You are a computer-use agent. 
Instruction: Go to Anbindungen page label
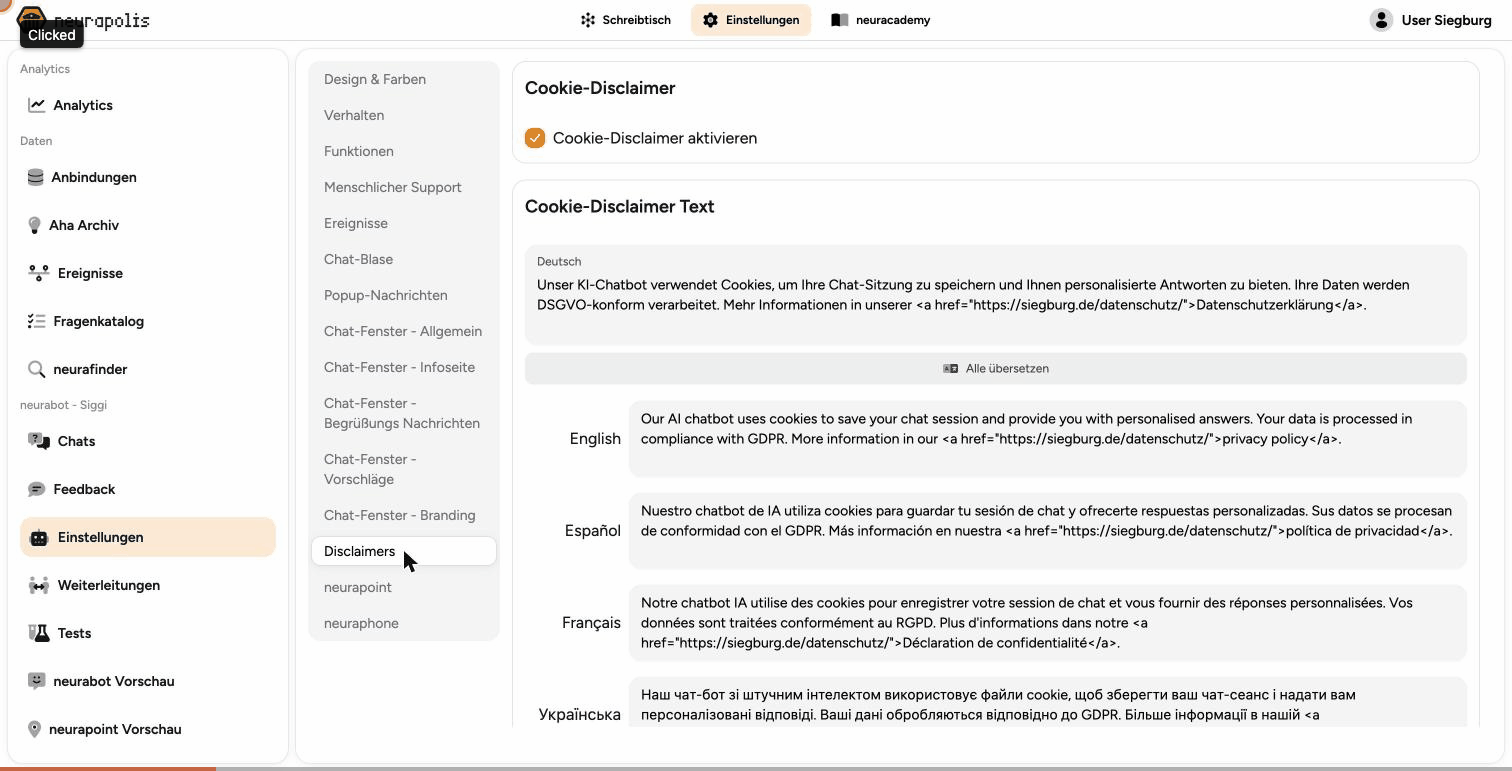[94, 177]
